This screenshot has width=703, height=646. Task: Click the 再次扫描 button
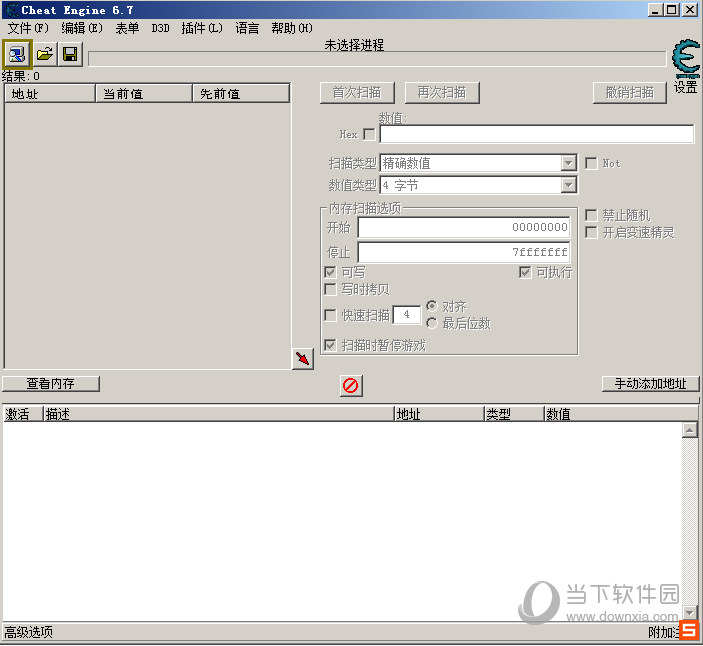click(x=442, y=93)
